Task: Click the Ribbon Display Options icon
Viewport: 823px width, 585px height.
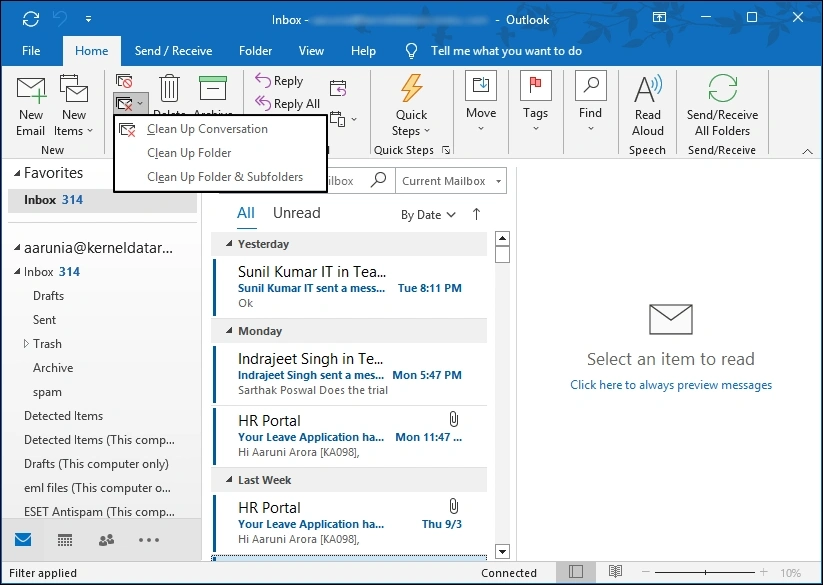Action: (659, 17)
